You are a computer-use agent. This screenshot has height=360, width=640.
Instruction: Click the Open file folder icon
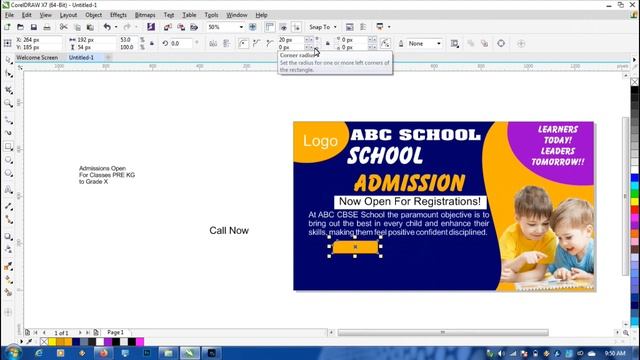20,27
